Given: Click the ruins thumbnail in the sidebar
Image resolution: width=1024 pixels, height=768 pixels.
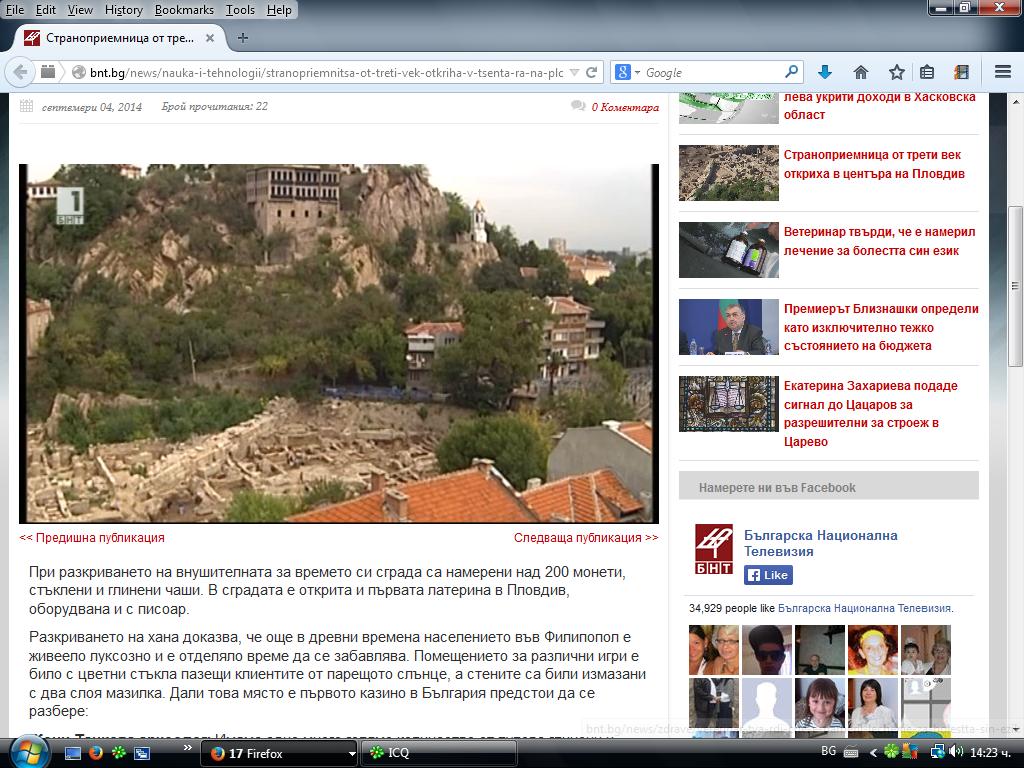Looking at the screenshot, I should pos(729,172).
